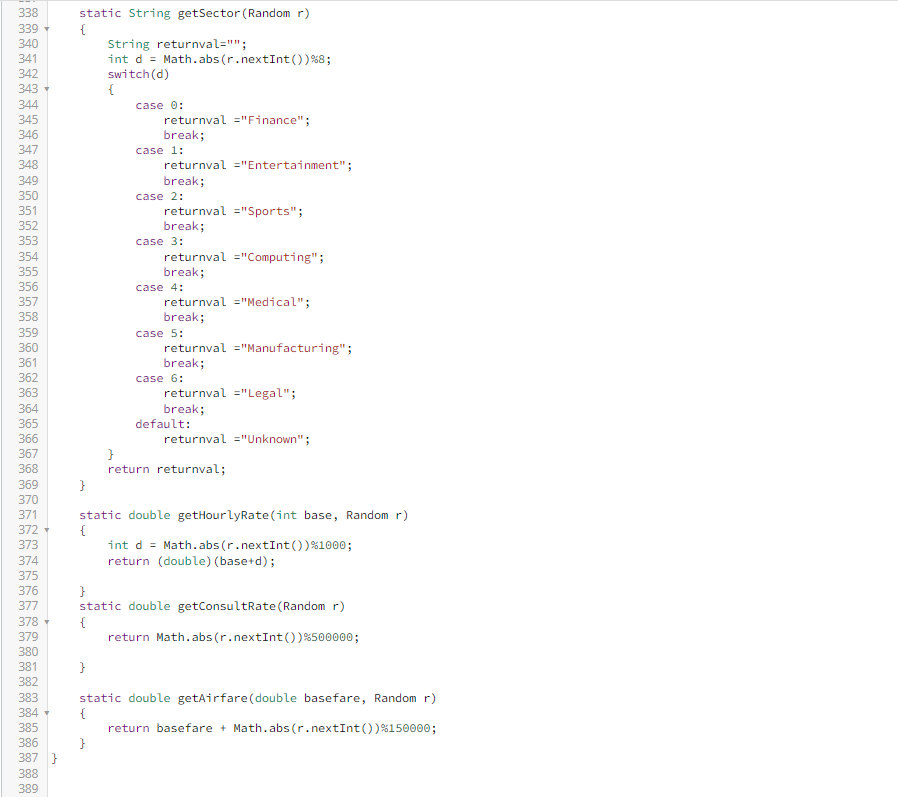Collapse the switch statement block at line 343
The width and height of the screenshot is (898, 797).
44,89
